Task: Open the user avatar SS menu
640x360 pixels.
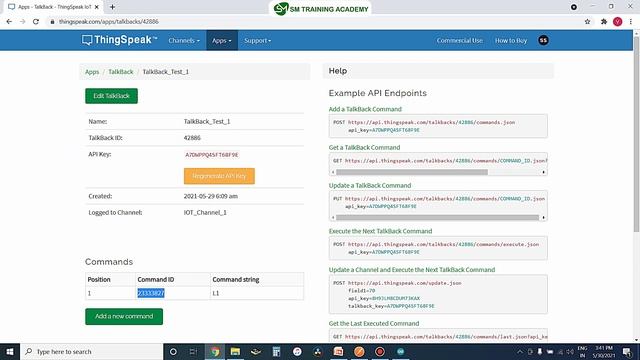Action: click(543, 40)
